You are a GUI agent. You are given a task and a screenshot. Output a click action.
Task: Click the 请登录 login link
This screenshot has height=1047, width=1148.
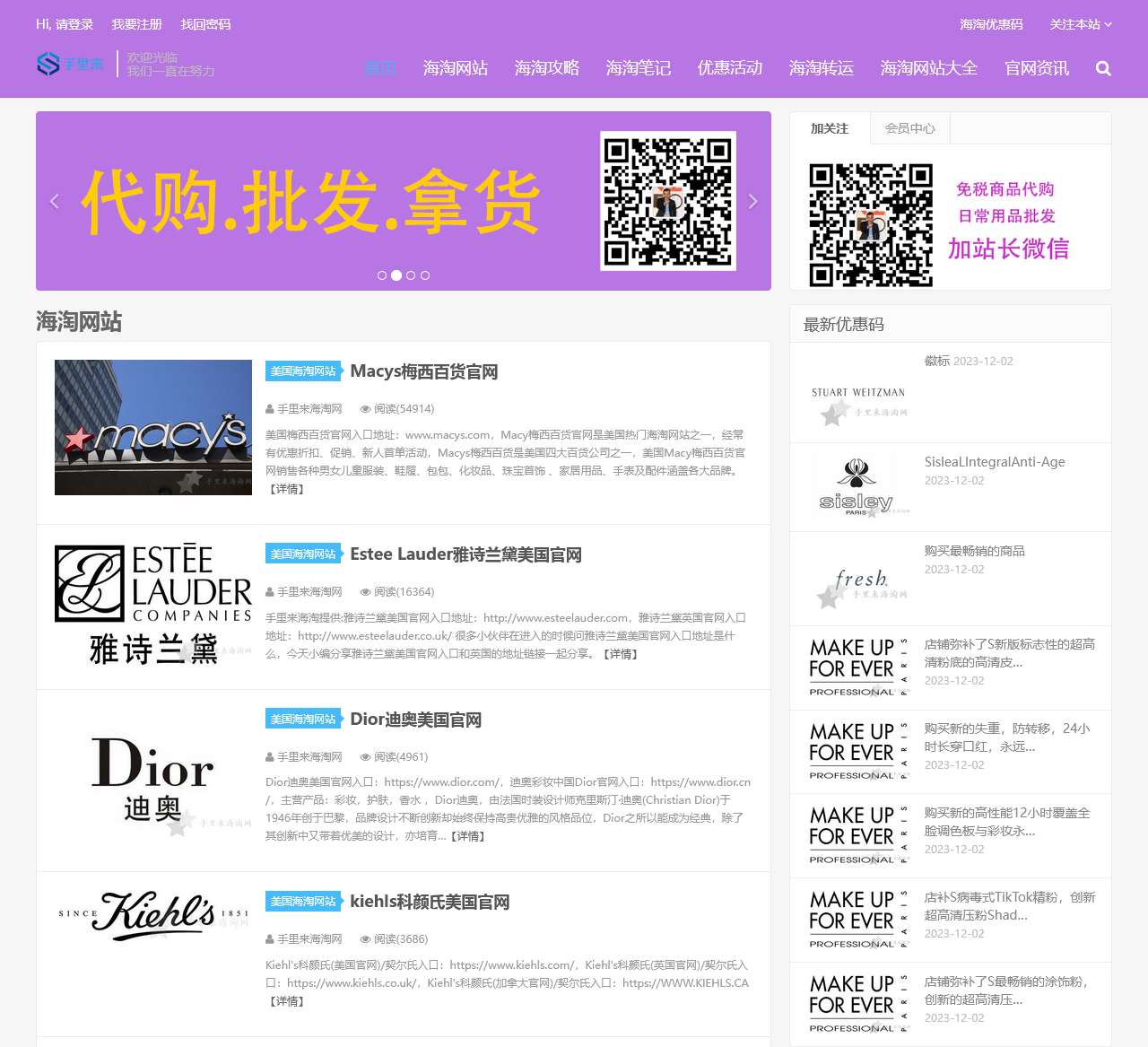[x=74, y=24]
